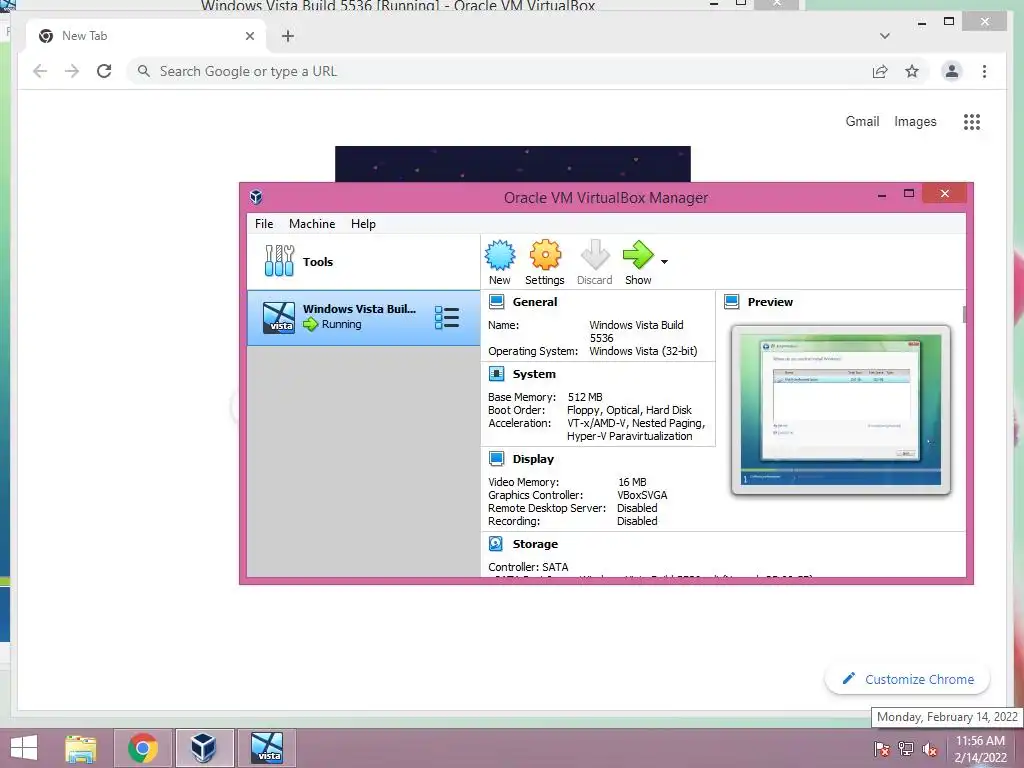The height and width of the screenshot is (768, 1024).
Task: Click the General section monitor icon
Action: coord(496,302)
